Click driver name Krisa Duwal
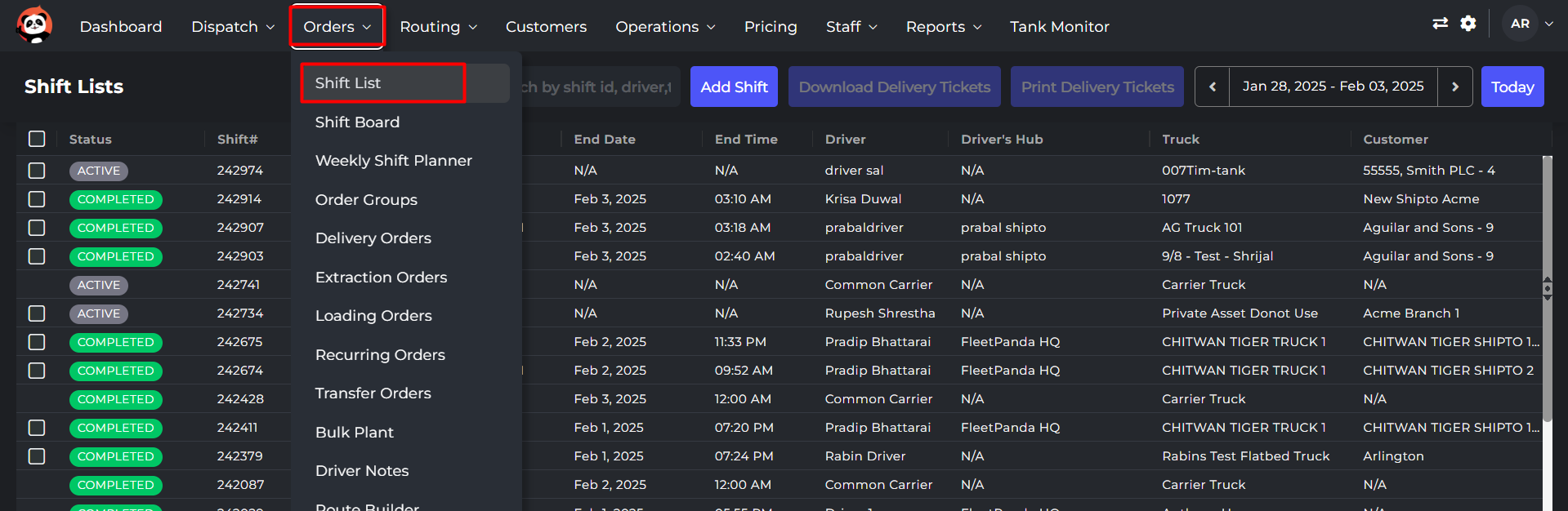Screen dimensions: 1568x511 pyautogui.click(x=863, y=199)
